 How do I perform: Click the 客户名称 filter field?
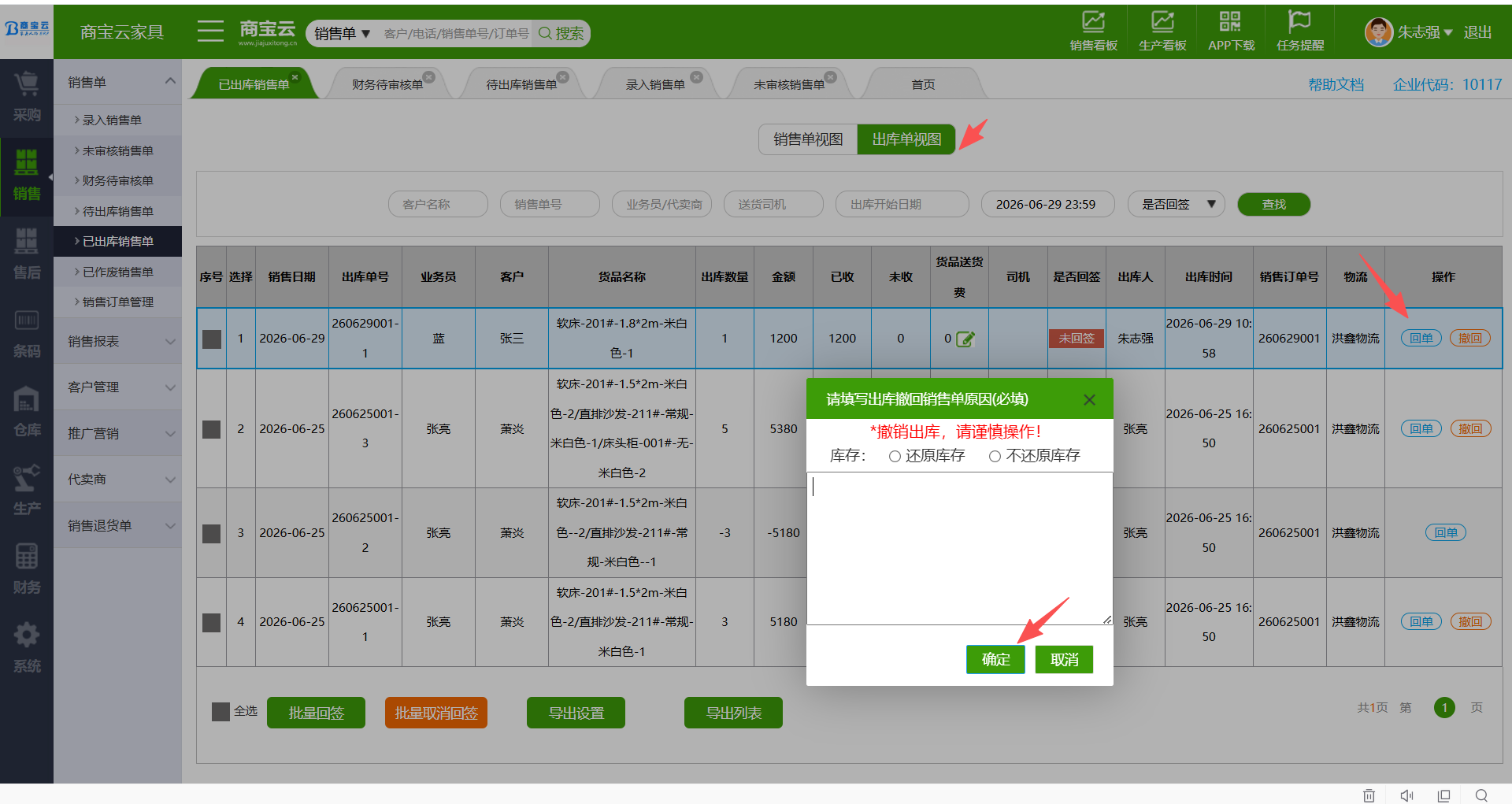coord(438,205)
